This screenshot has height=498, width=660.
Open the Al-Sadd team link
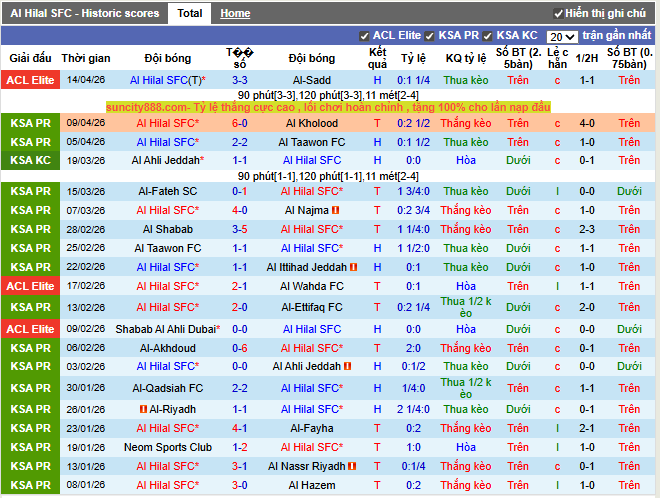[312, 80]
